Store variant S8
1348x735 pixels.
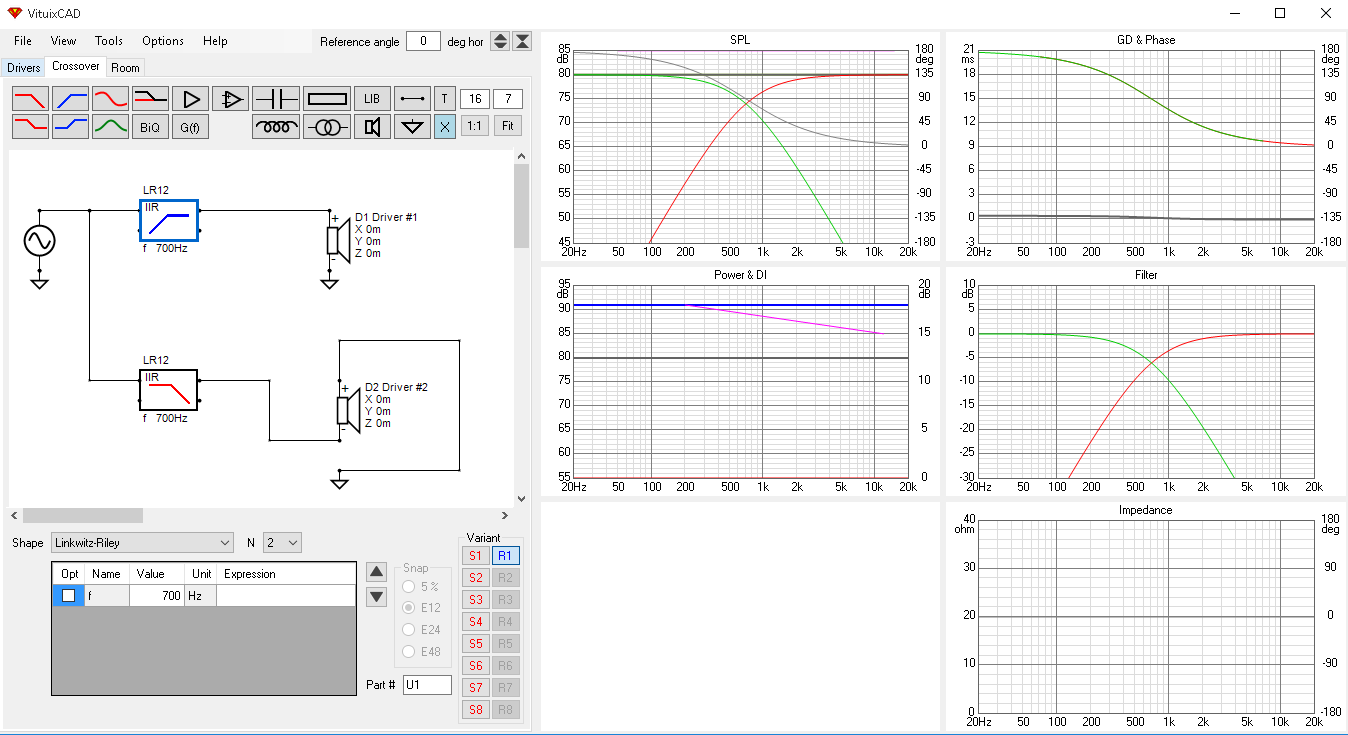point(475,709)
